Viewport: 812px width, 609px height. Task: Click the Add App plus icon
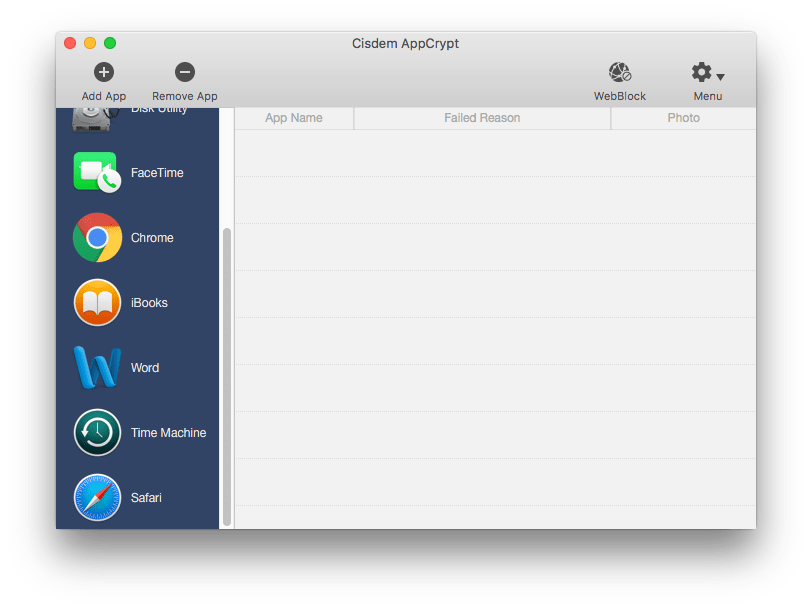click(x=104, y=72)
